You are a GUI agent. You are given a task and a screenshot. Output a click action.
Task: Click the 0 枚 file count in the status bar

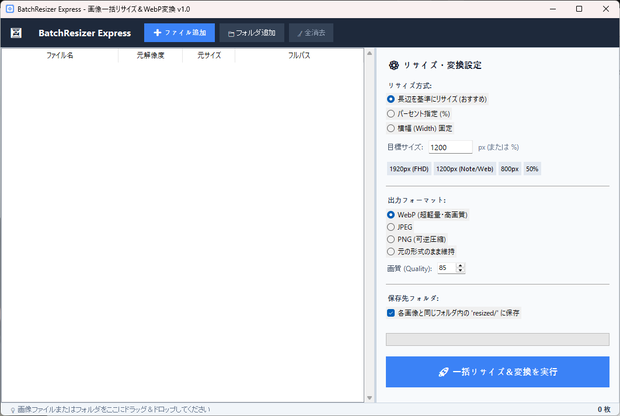604,410
